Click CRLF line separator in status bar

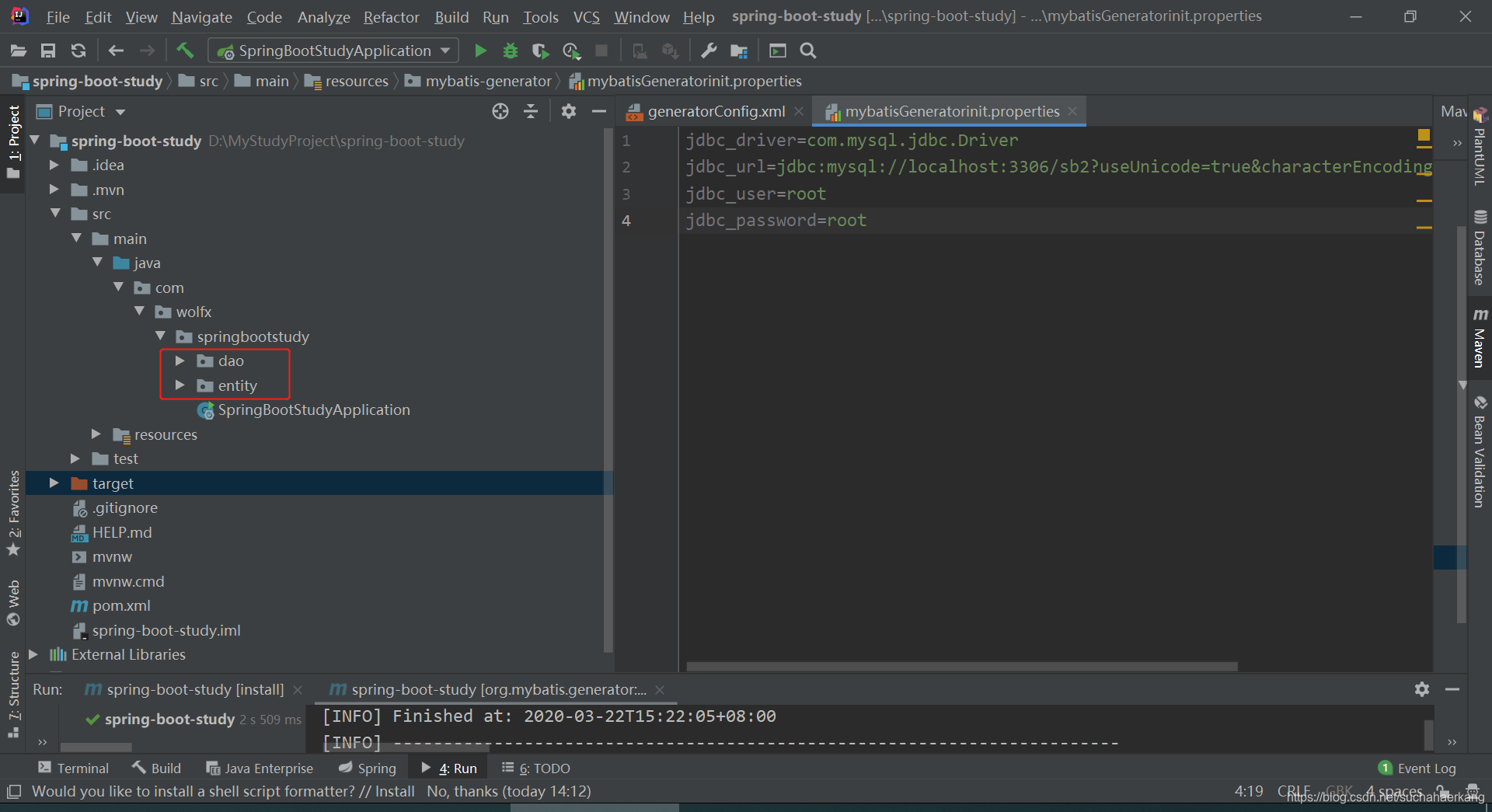(1294, 792)
